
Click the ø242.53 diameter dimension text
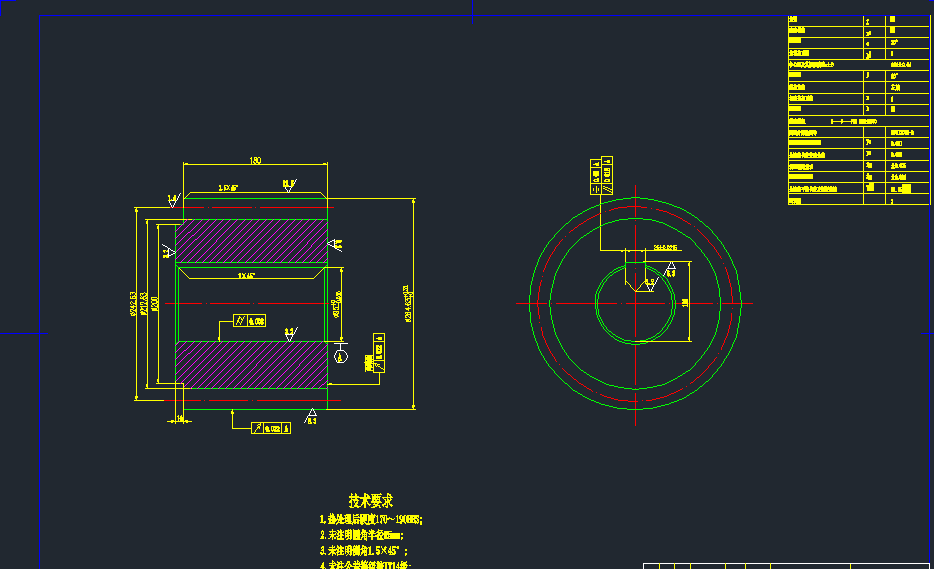point(133,303)
